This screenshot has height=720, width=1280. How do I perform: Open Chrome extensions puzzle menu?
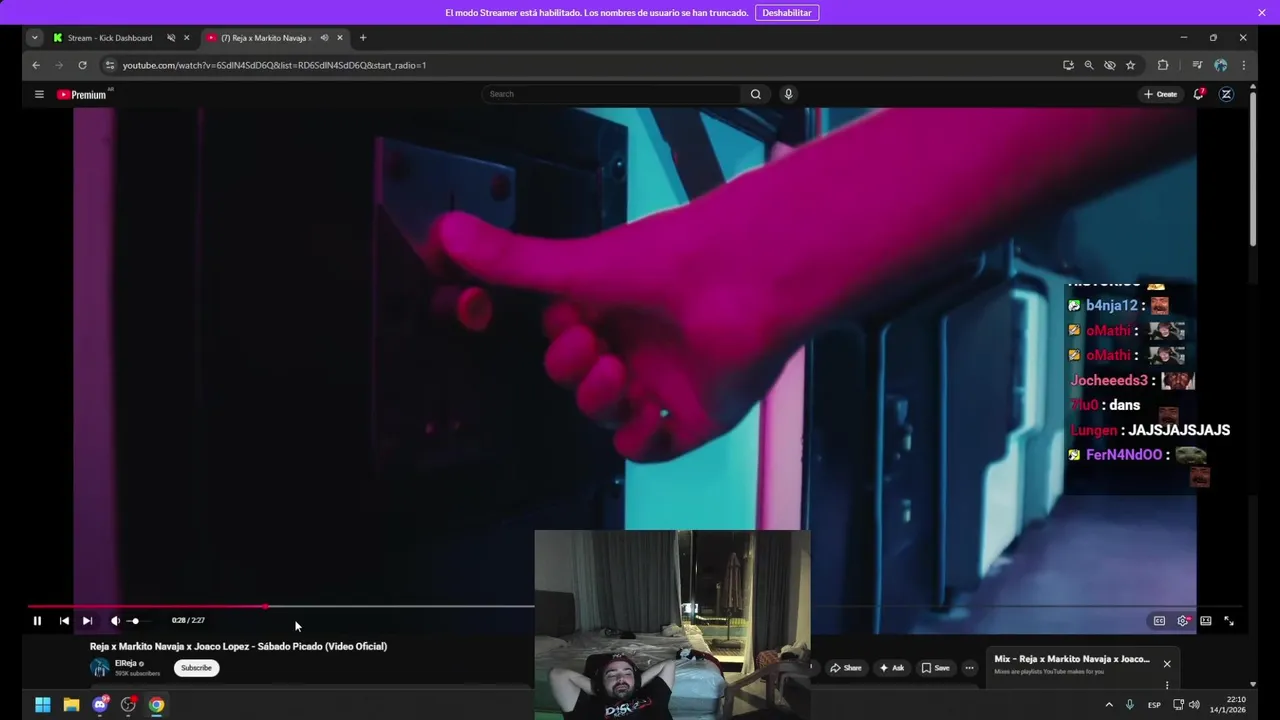tap(1163, 65)
